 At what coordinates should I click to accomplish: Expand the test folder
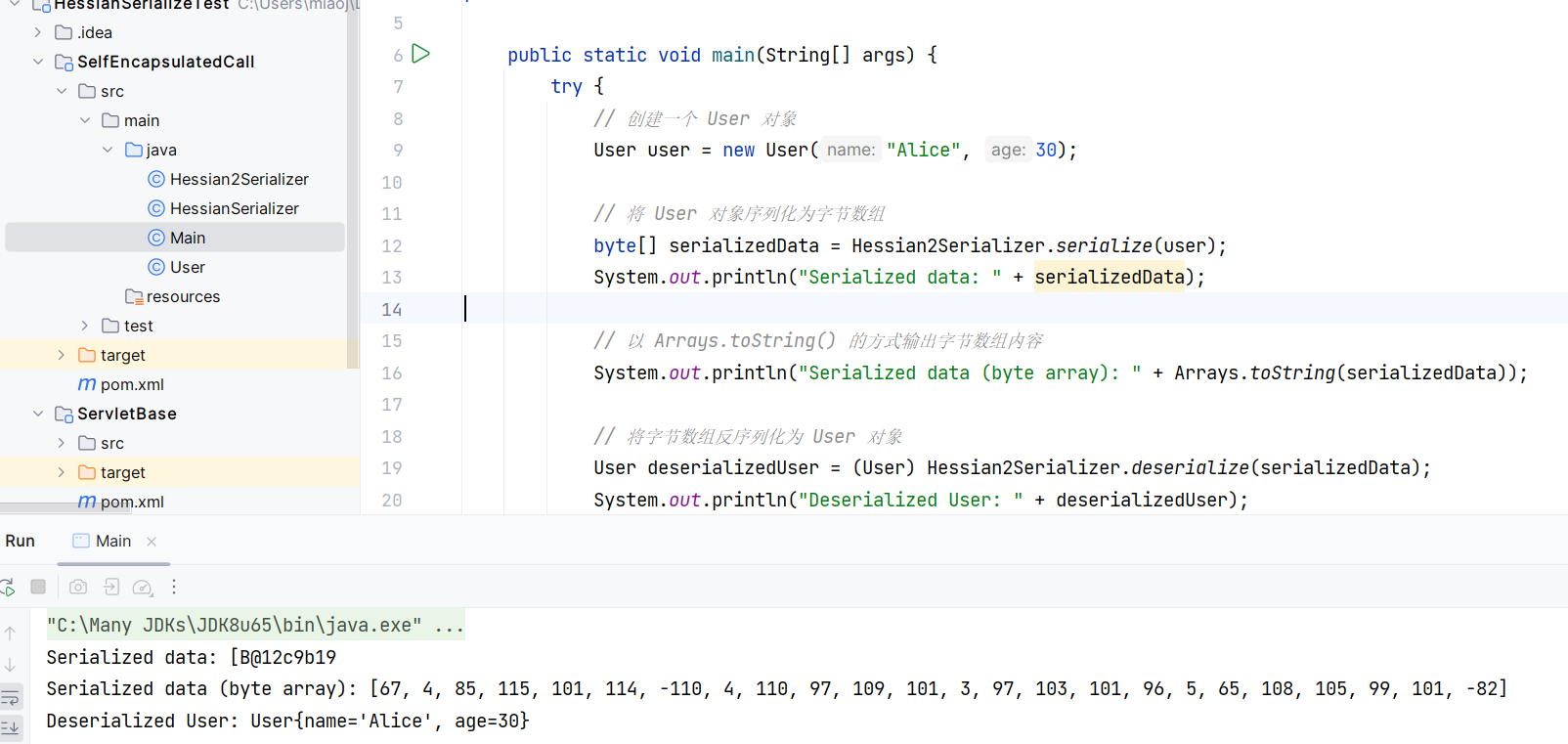[85, 326]
